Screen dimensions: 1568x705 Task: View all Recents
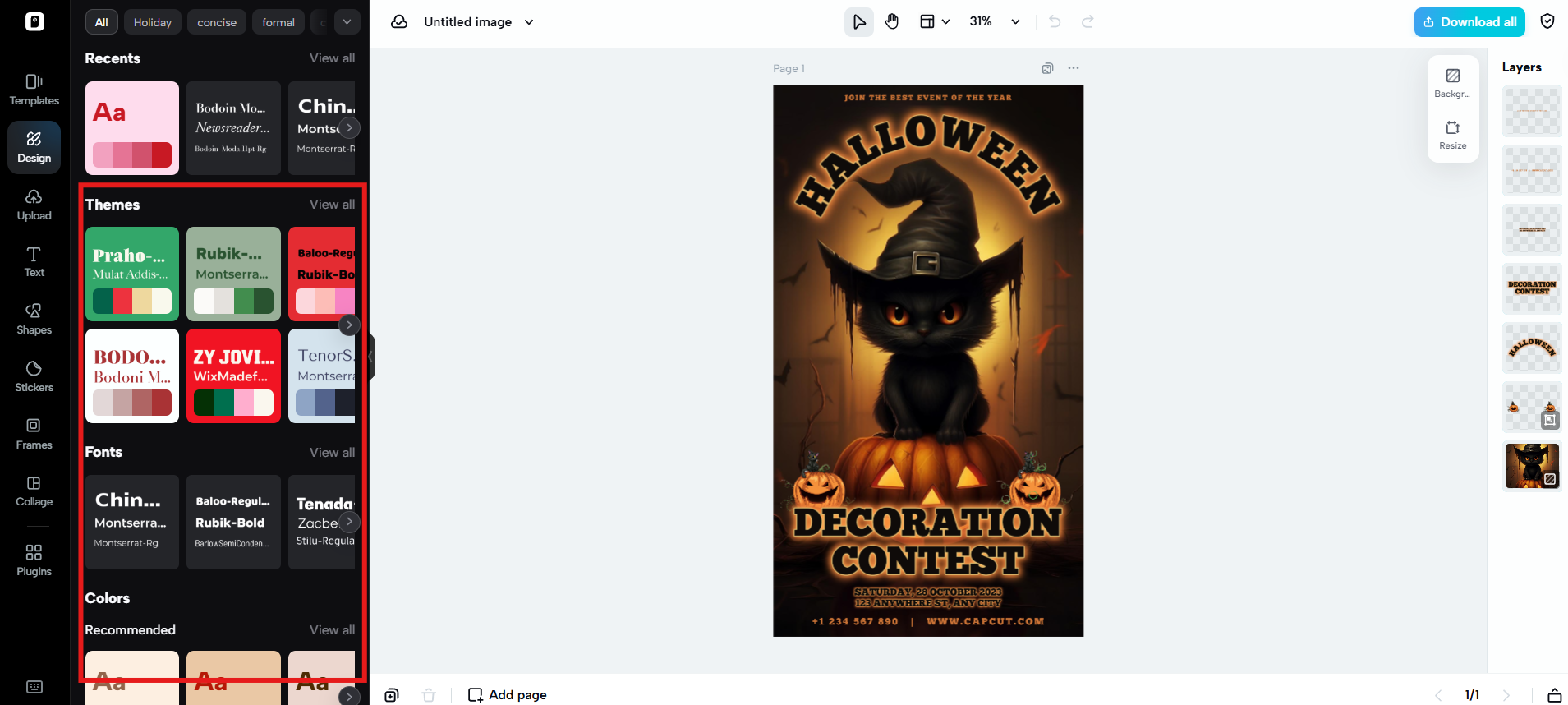pos(332,58)
